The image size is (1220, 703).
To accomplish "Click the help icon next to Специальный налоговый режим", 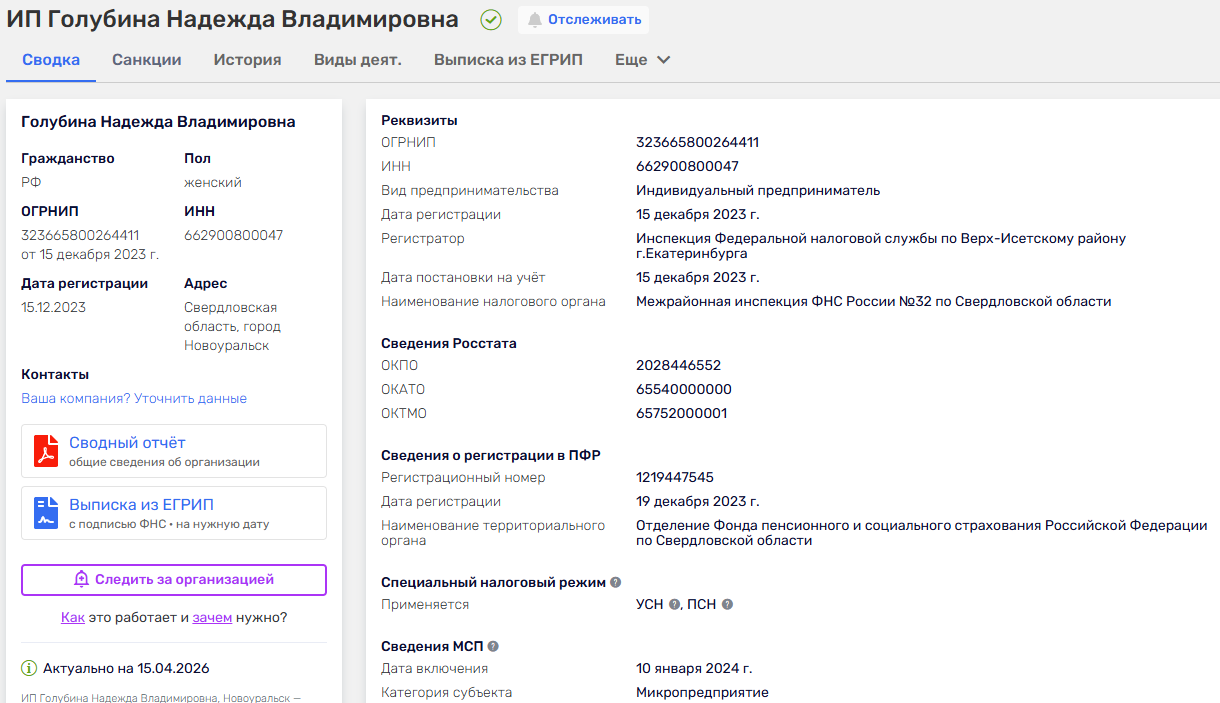I will point(616,582).
